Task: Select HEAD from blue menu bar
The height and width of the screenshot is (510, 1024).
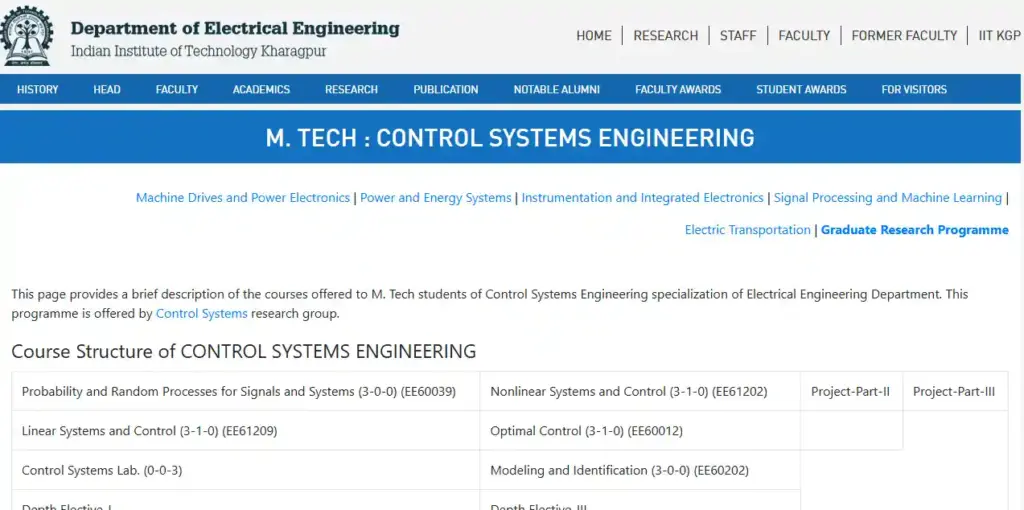Action: point(107,90)
